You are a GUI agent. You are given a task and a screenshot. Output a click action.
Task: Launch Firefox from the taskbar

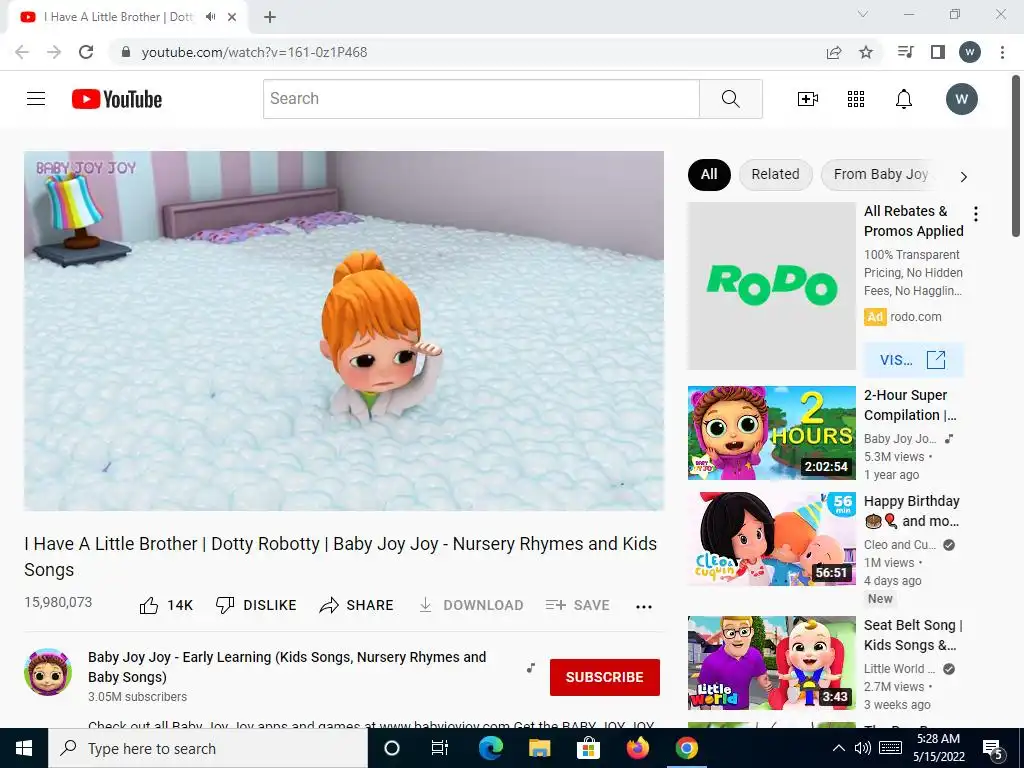point(637,748)
